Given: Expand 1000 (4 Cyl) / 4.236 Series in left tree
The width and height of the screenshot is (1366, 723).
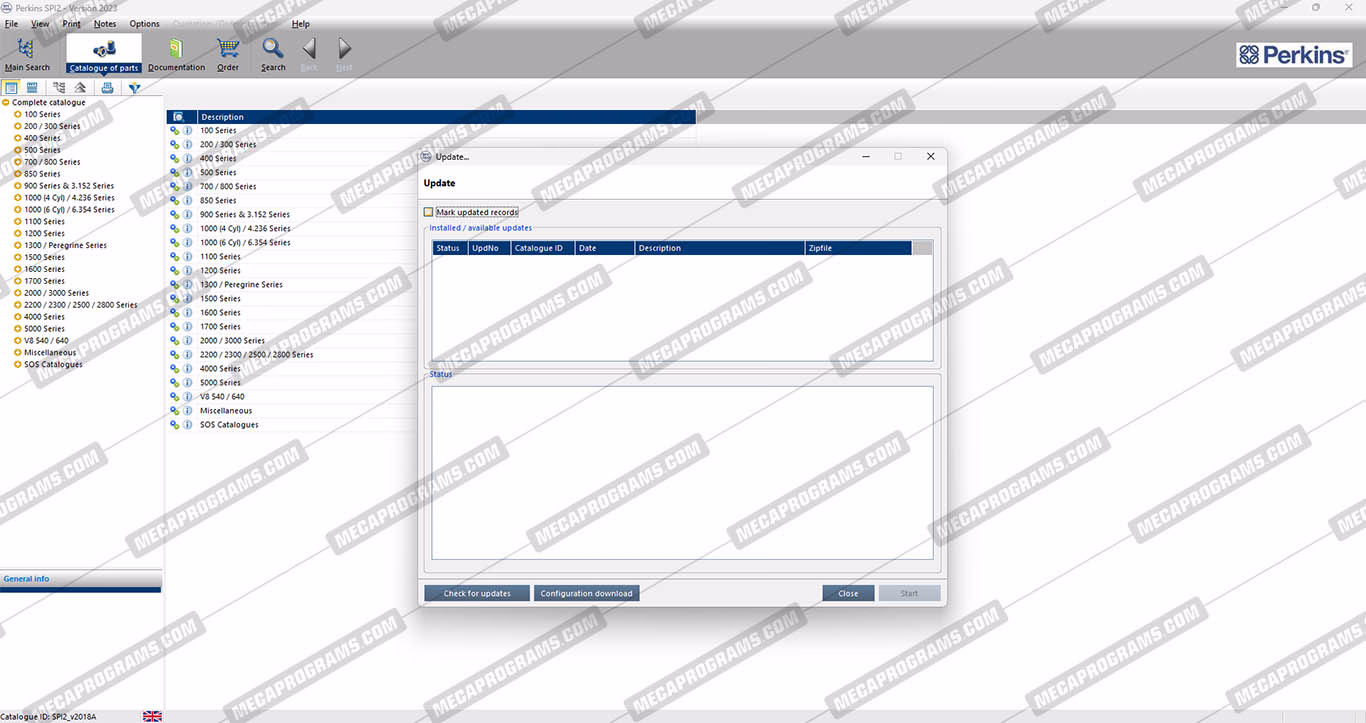Looking at the screenshot, I should click(x=18, y=198).
